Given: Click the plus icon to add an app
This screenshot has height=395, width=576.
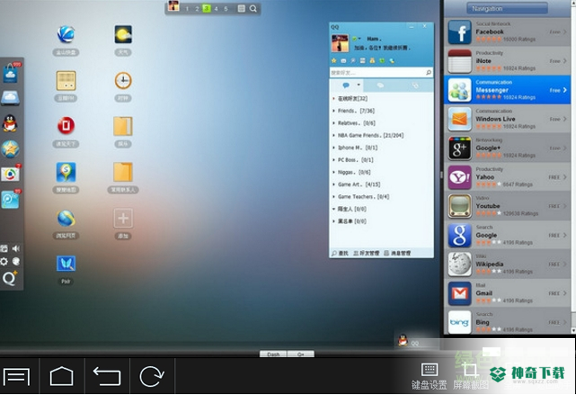Looking at the screenshot, I should pyautogui.click(x=123, y=218).
